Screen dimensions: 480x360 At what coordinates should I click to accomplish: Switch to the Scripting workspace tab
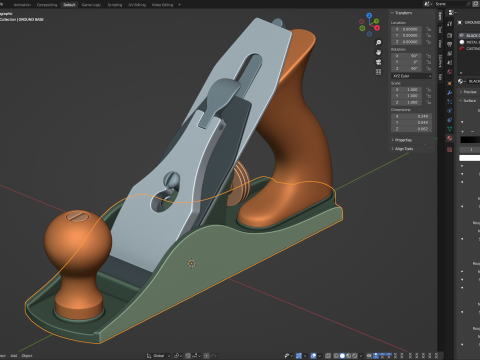[115, 5]
